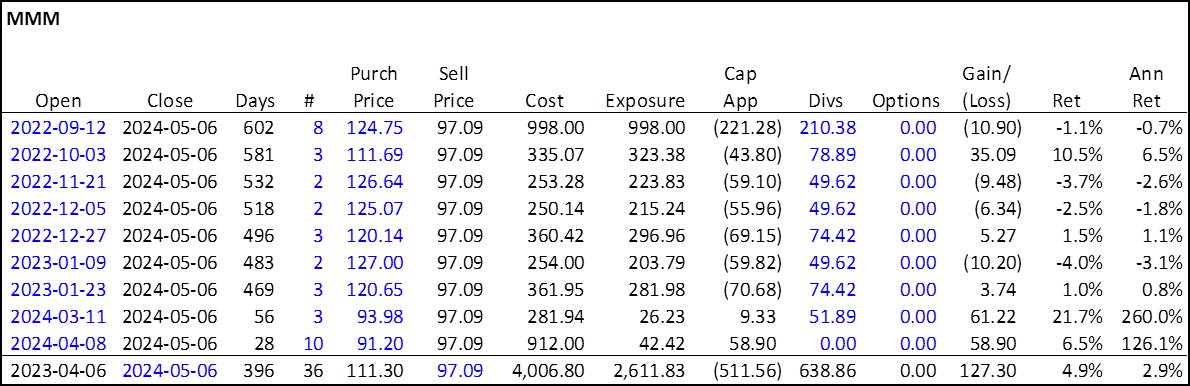
Task: Select the Exposure column header
Action: (645, 101)
